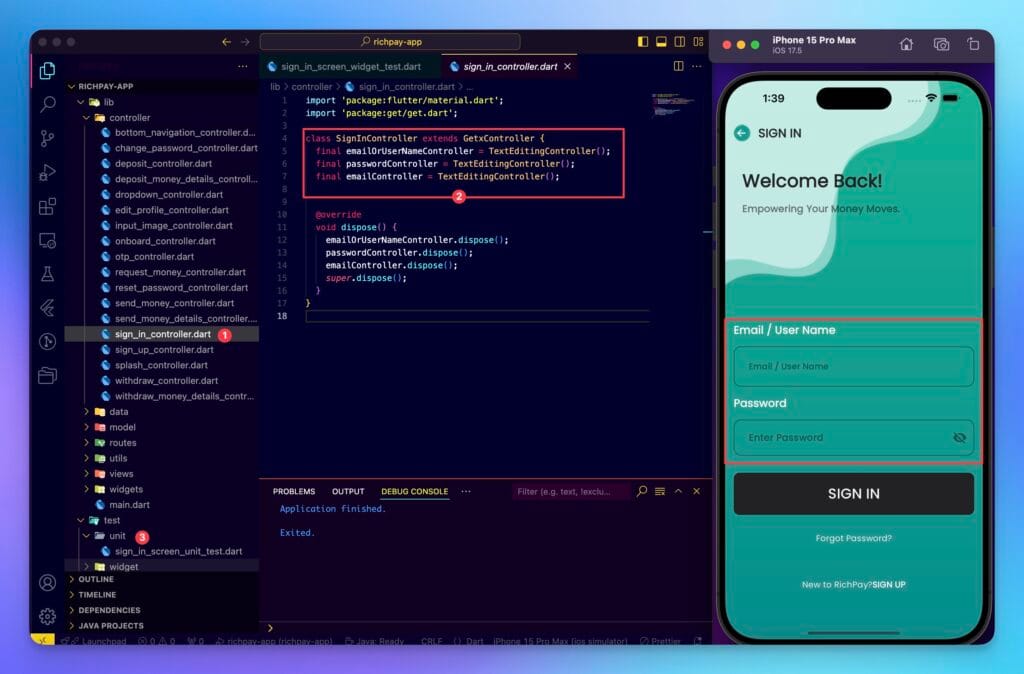Screen dimensions: 1024x674
Task: Open the Source Control view
Action: [47, 138]
